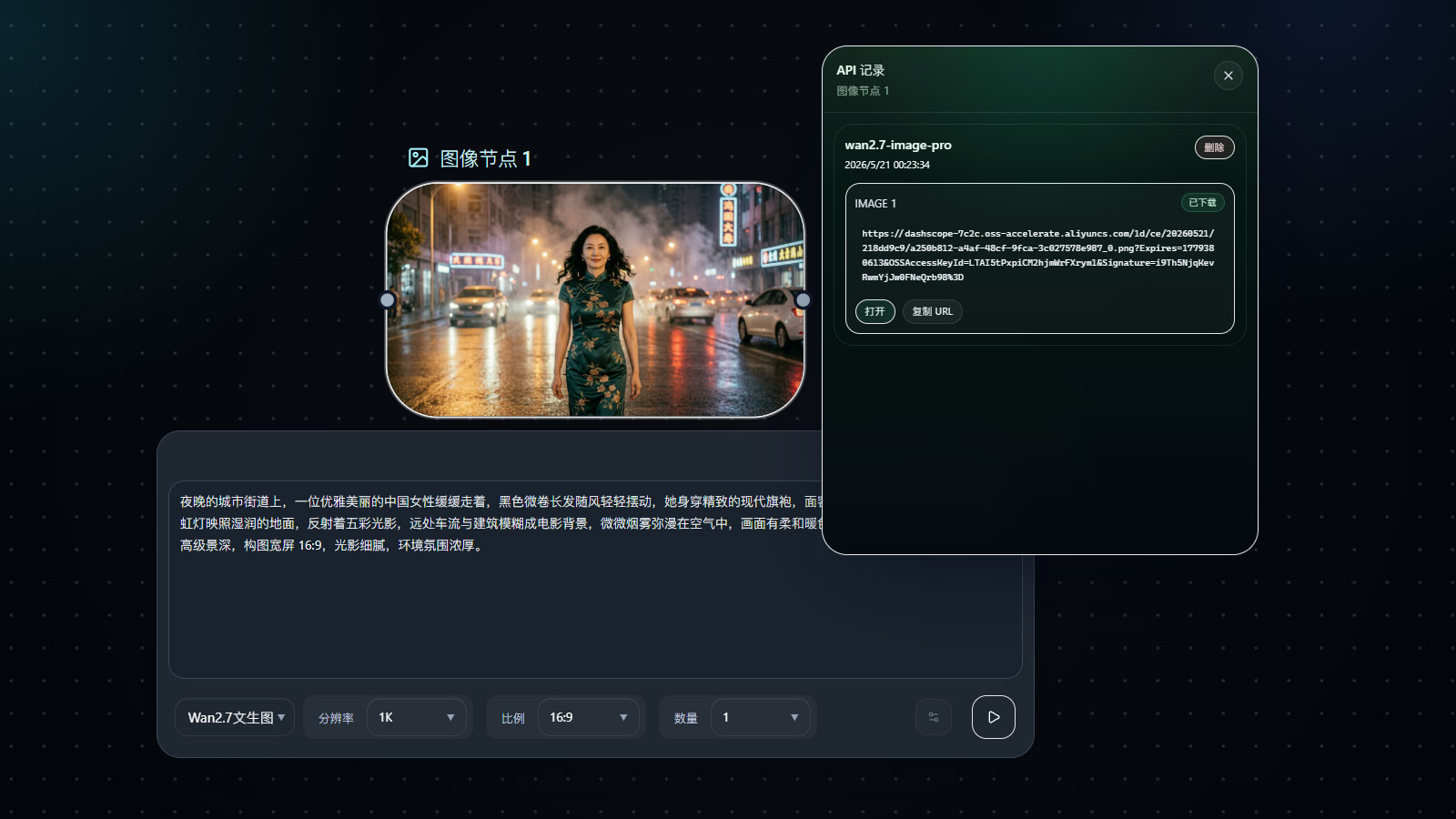
Task: Click the prompt text input area
Action: point(595,580)
